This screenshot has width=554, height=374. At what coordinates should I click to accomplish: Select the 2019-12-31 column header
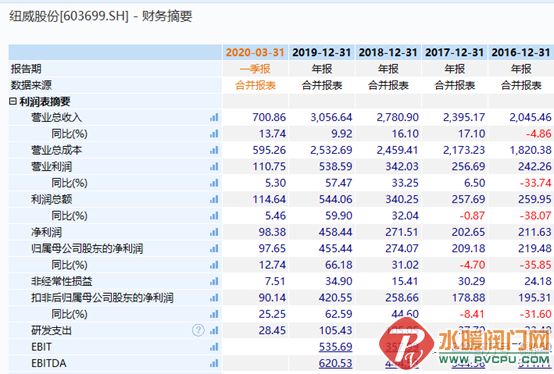pyautogui.click(x=322, y=53)
